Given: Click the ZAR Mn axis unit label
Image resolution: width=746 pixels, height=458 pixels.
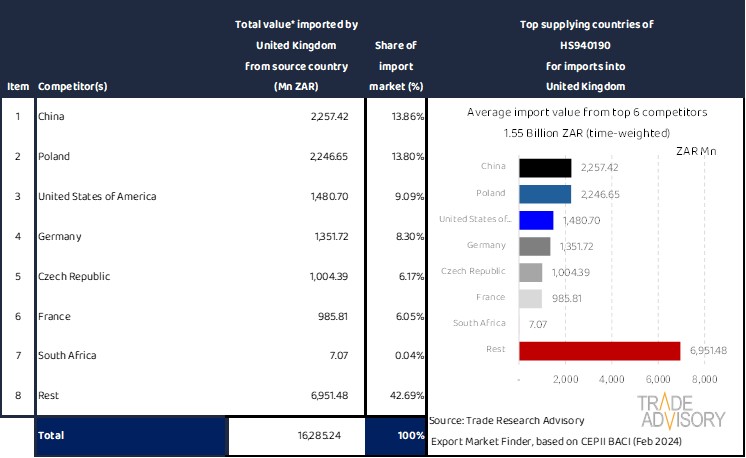Looking at the screenshot, I should (697, 151).
